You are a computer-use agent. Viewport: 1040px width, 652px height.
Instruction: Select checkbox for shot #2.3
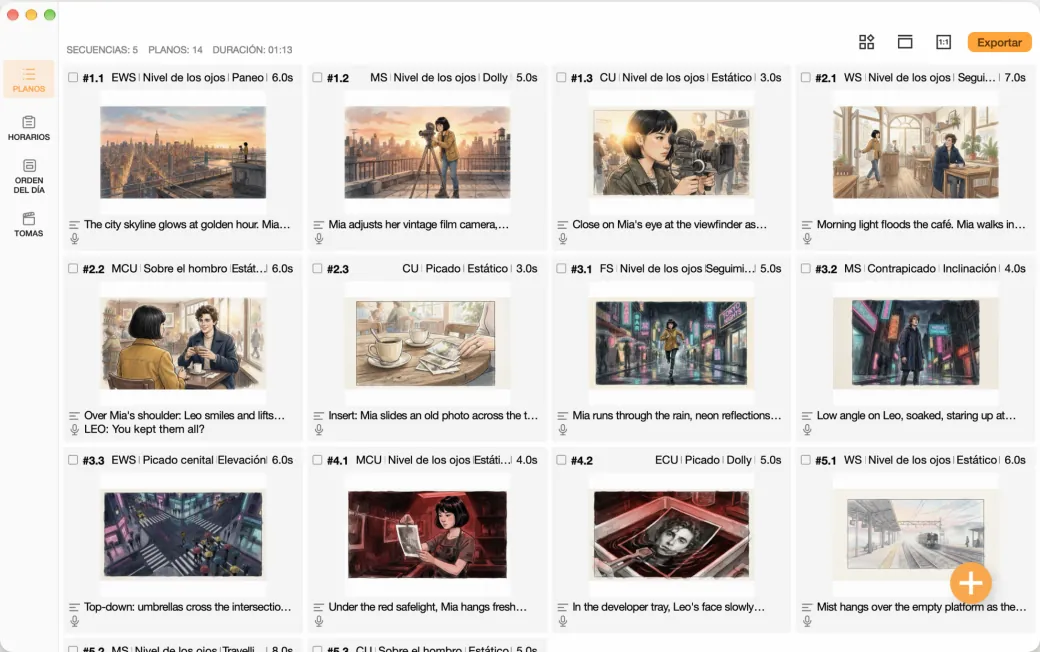pos(317,269)
